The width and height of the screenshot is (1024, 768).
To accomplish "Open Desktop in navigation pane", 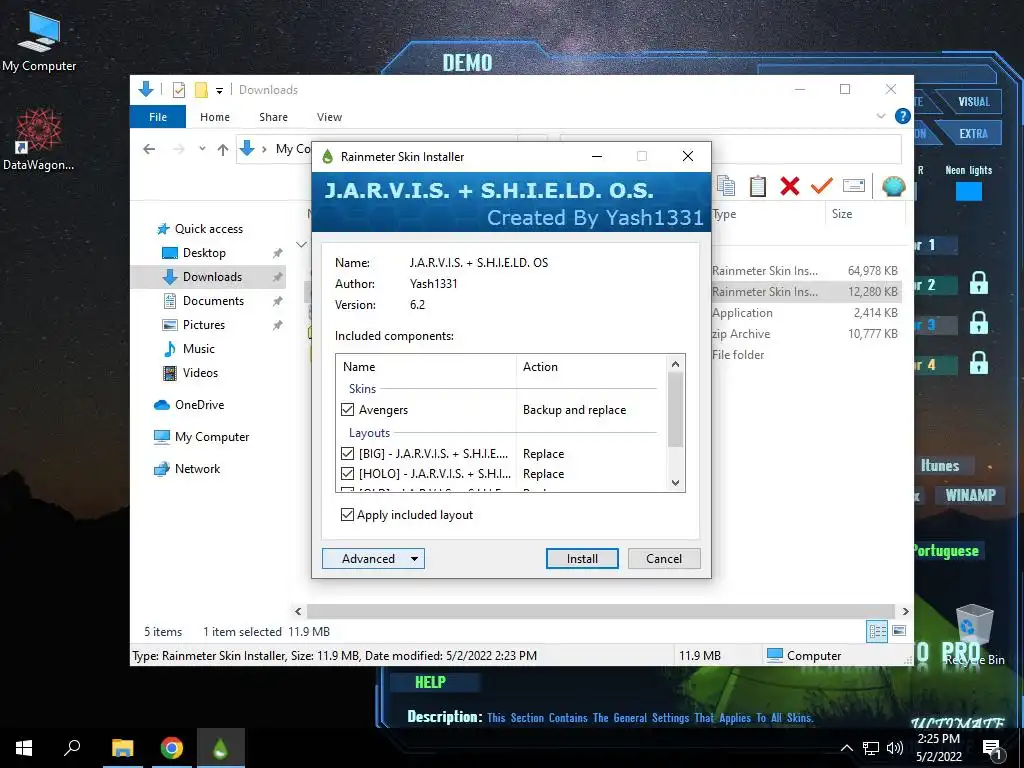I will (x=204, y=253).
